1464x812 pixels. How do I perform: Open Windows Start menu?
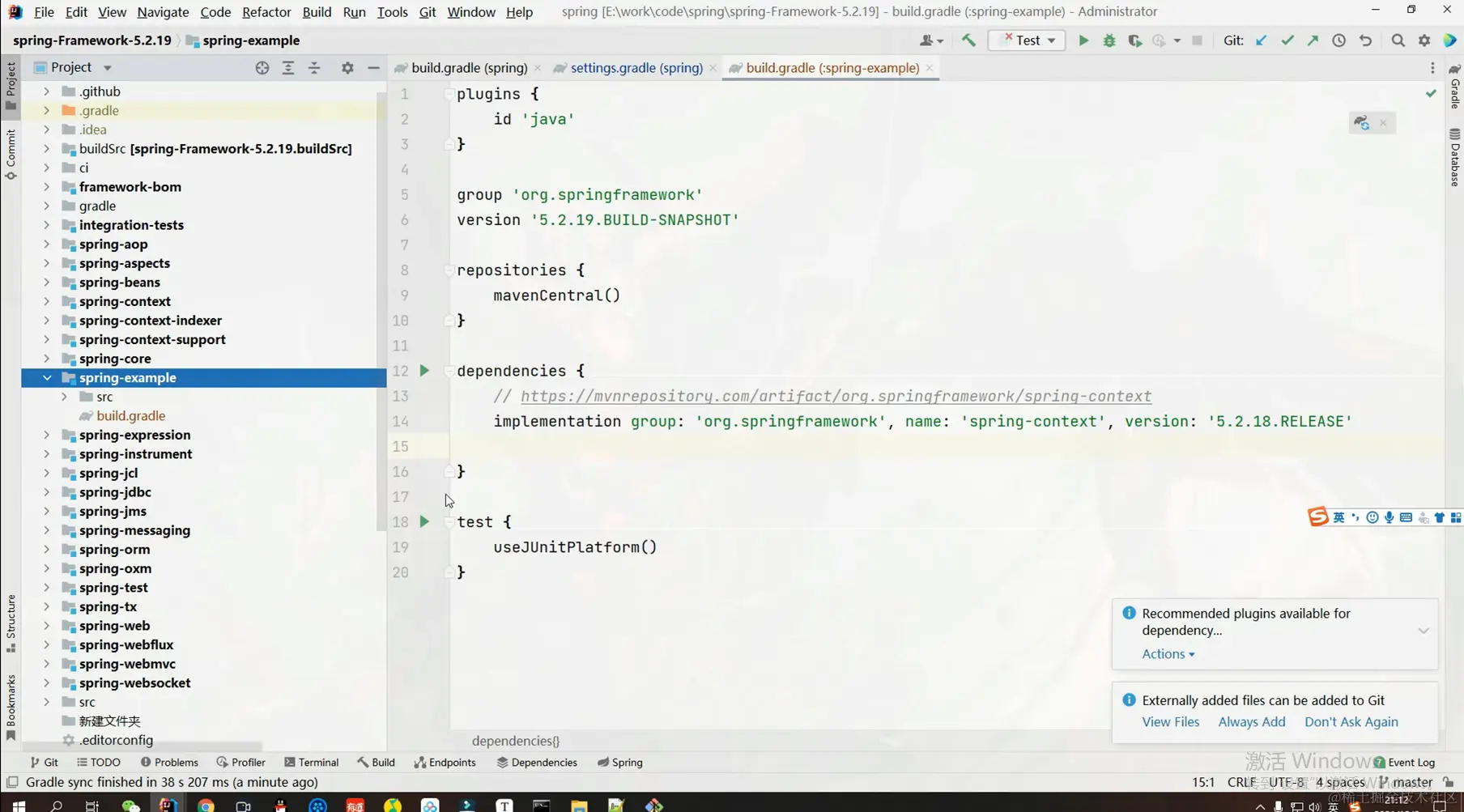coord(18,806)
